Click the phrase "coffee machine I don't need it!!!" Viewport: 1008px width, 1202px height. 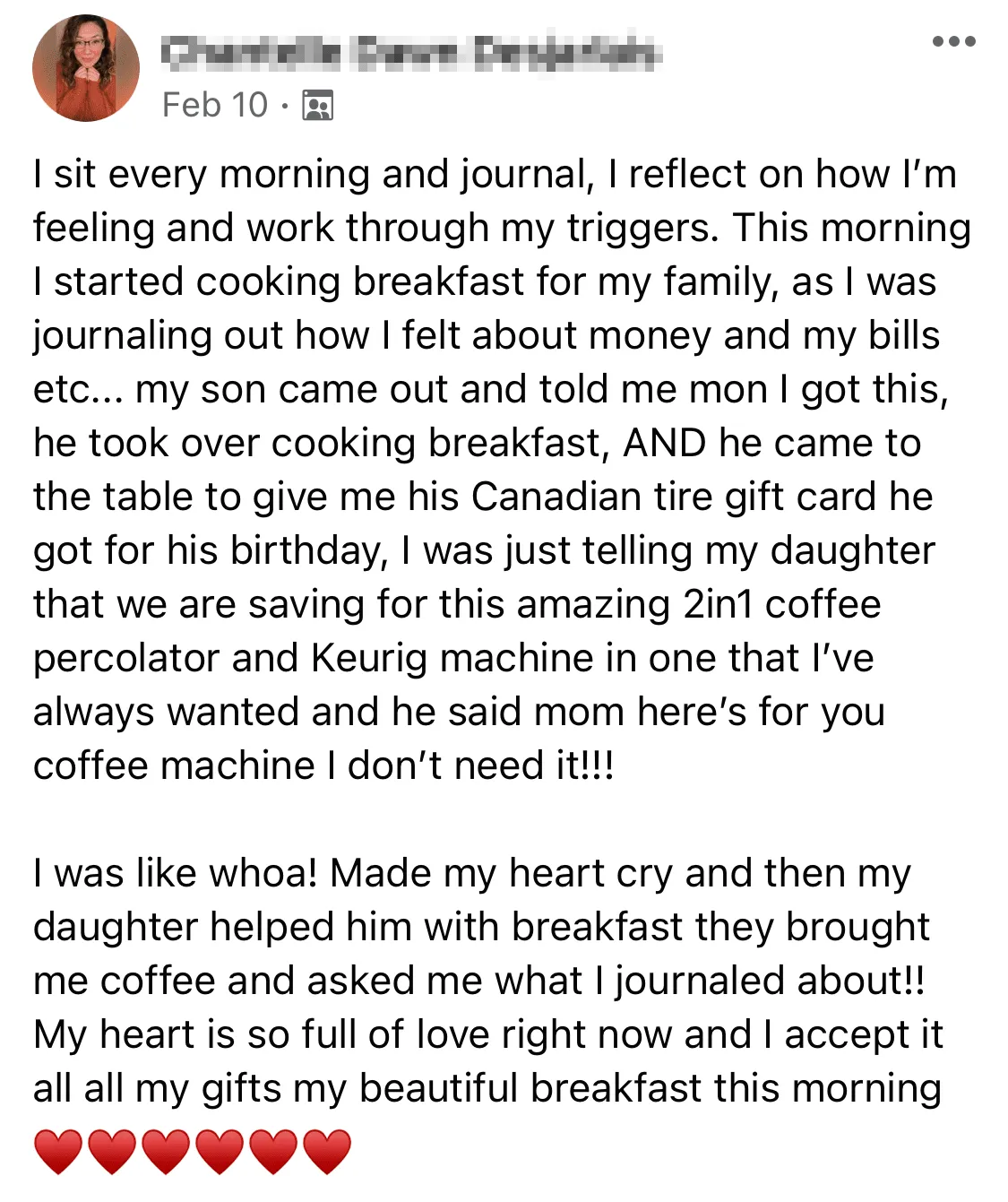click(323, 765)
